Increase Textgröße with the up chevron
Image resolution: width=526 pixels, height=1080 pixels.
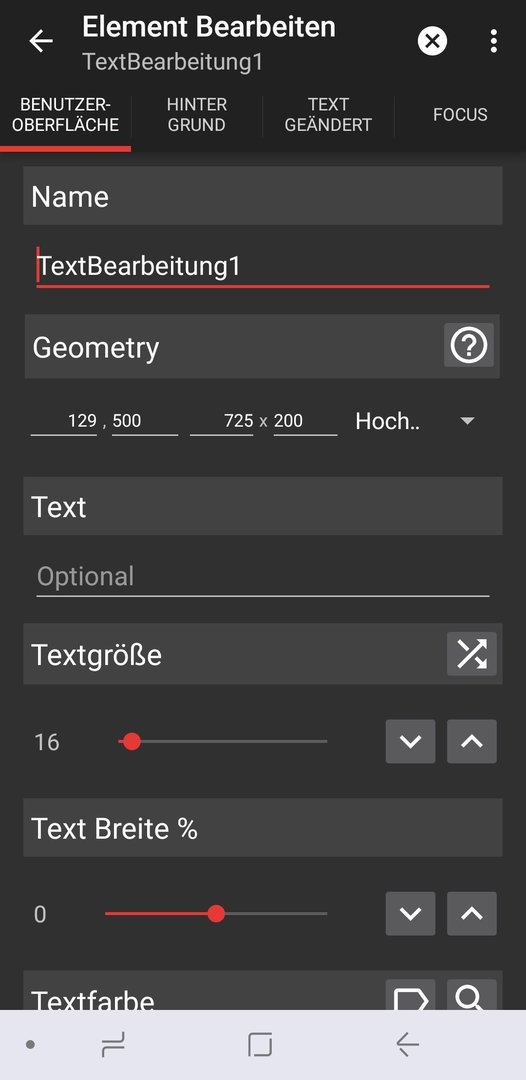click(472, 741)
